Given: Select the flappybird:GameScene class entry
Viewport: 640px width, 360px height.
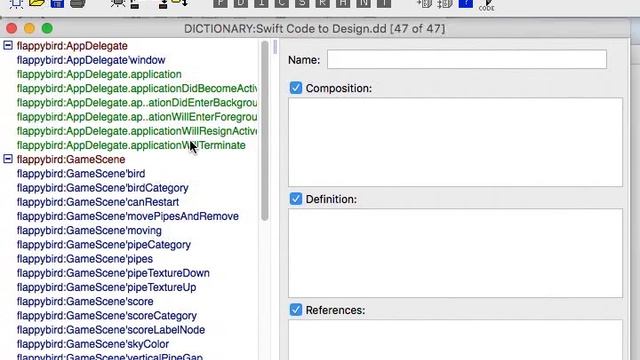Looking at the screenshot, I should (71, 159).
